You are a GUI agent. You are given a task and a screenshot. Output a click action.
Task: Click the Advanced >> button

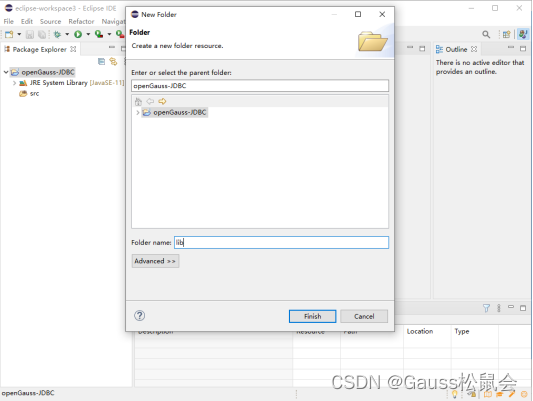(x=155, y=261)
